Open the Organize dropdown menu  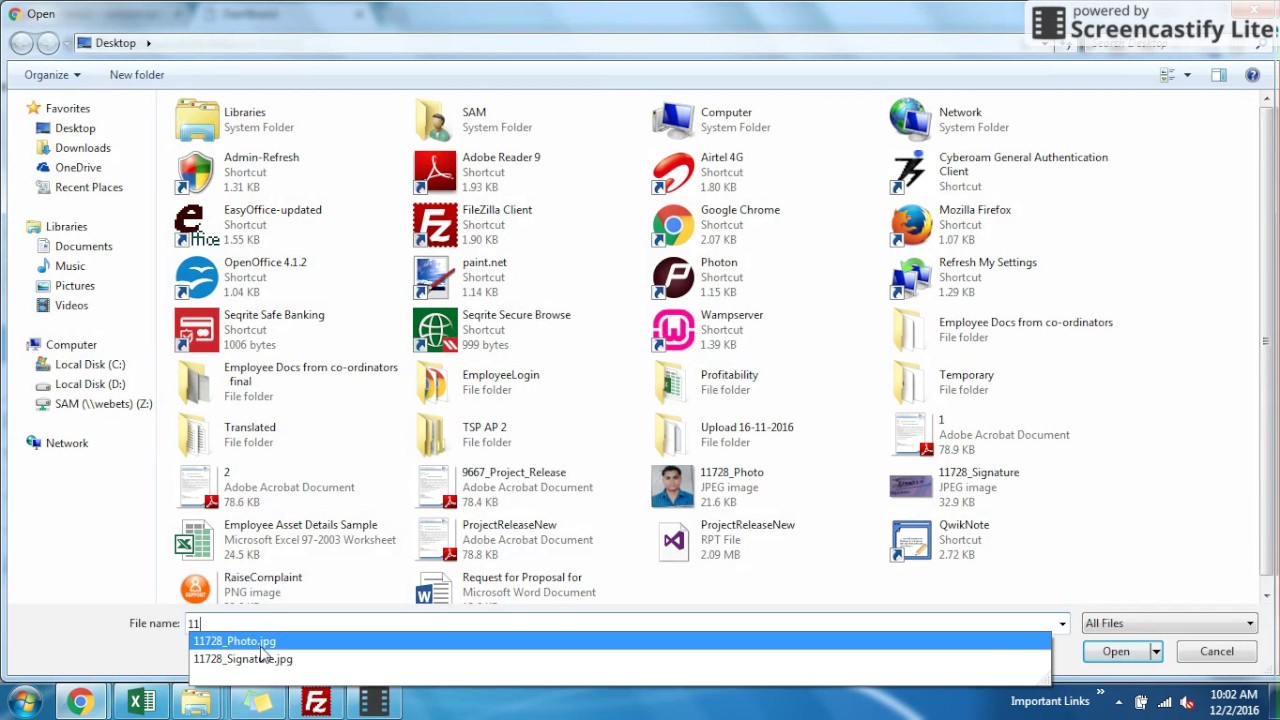pyautogui.click(x=53, y=75)
